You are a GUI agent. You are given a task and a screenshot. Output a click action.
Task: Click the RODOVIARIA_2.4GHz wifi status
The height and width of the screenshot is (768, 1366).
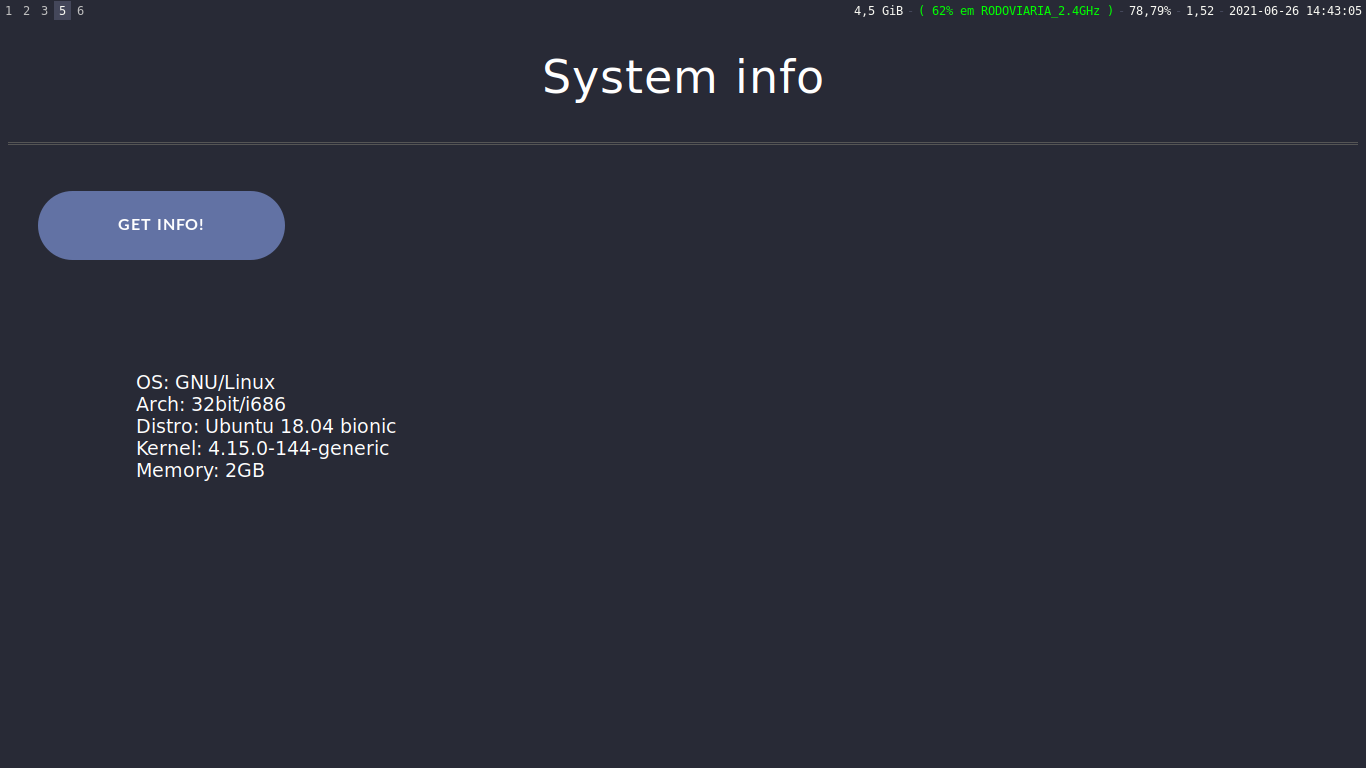[x=1016, y=11]
